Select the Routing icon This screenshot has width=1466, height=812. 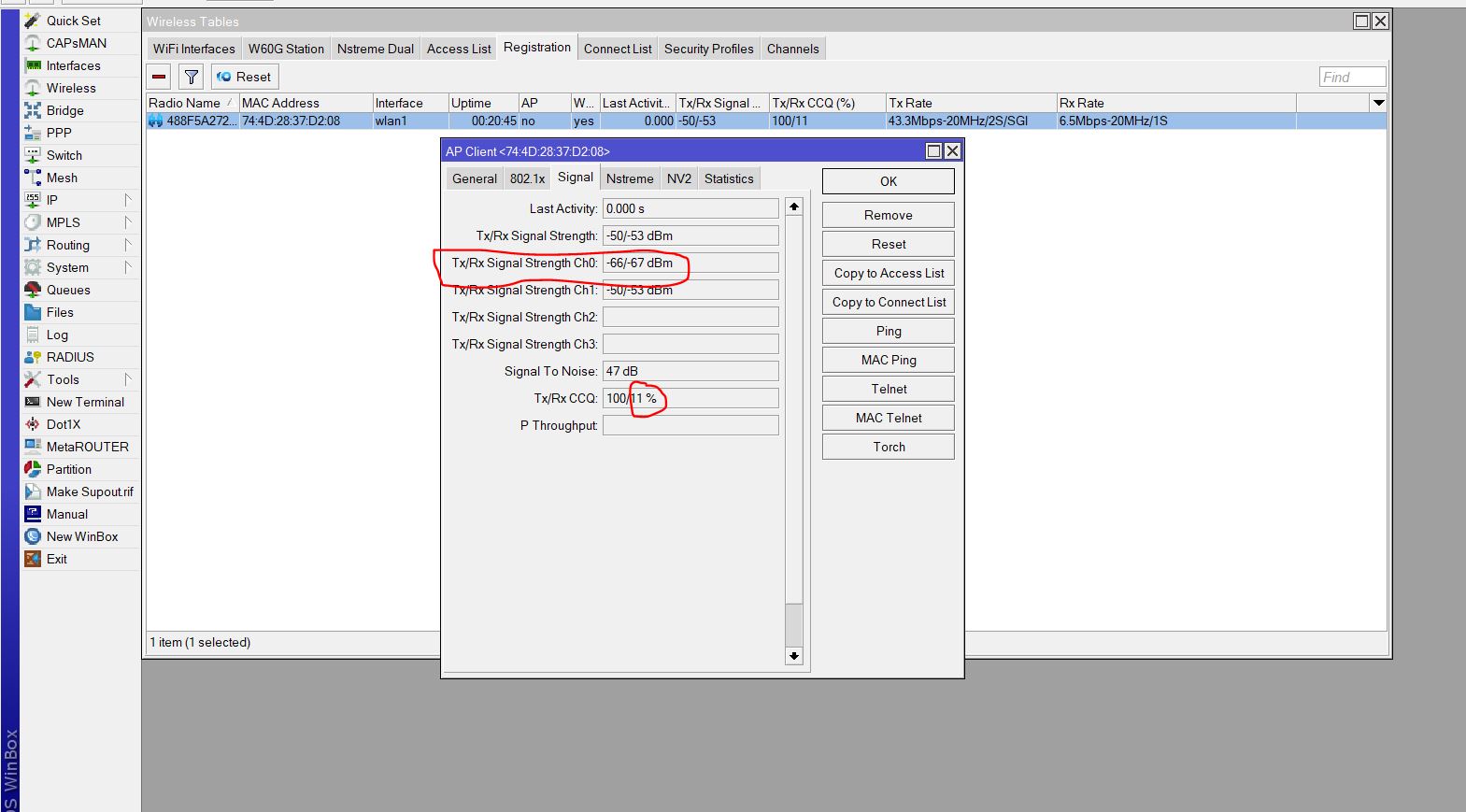pos(33,245)
